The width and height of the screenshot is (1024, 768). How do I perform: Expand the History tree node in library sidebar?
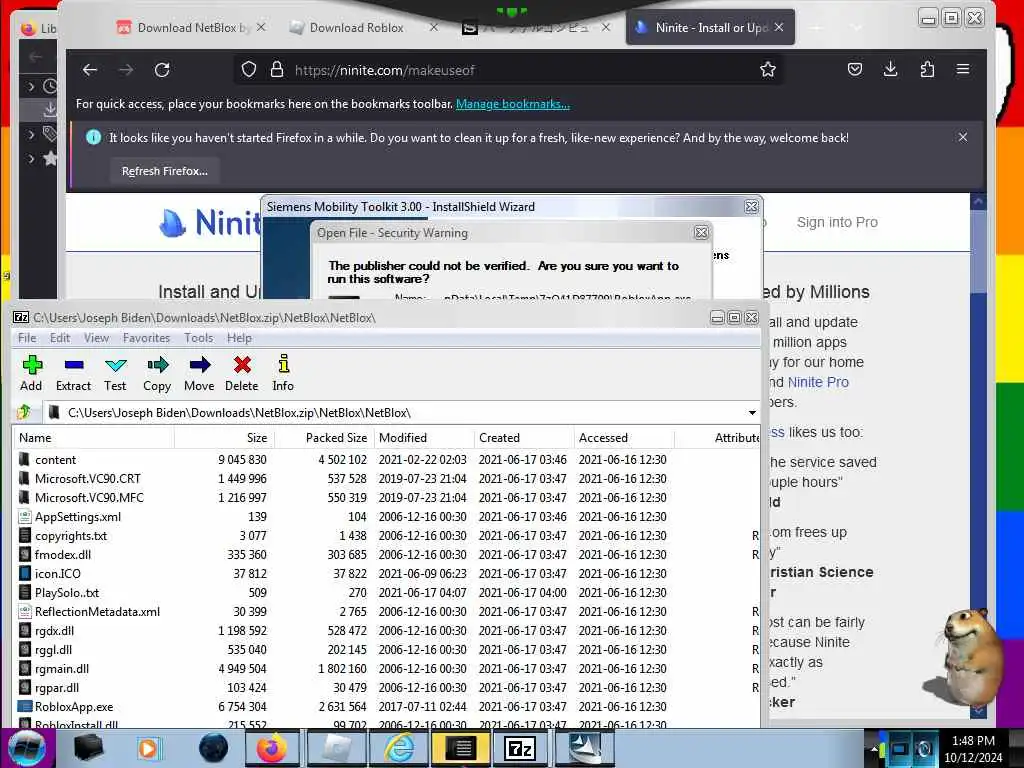coord(31,86)
